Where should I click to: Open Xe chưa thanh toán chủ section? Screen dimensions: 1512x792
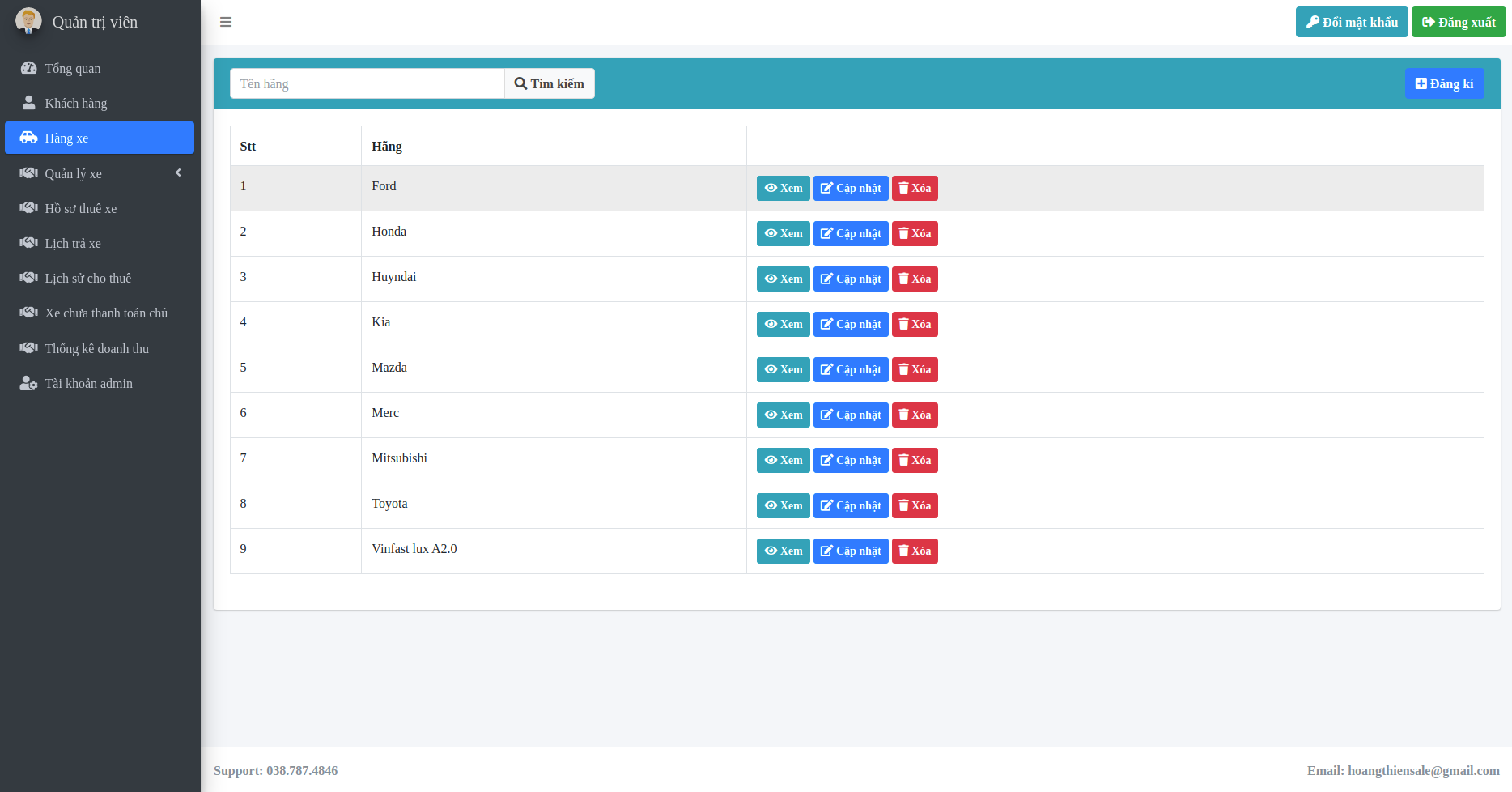(106, 313)
